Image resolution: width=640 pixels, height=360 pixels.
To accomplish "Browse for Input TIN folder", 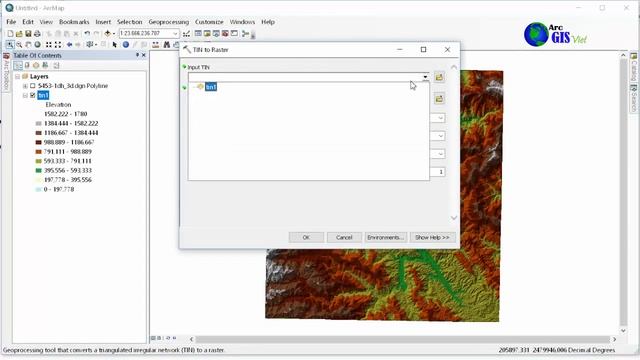I will pyautogui.click(x=439, y=77).
